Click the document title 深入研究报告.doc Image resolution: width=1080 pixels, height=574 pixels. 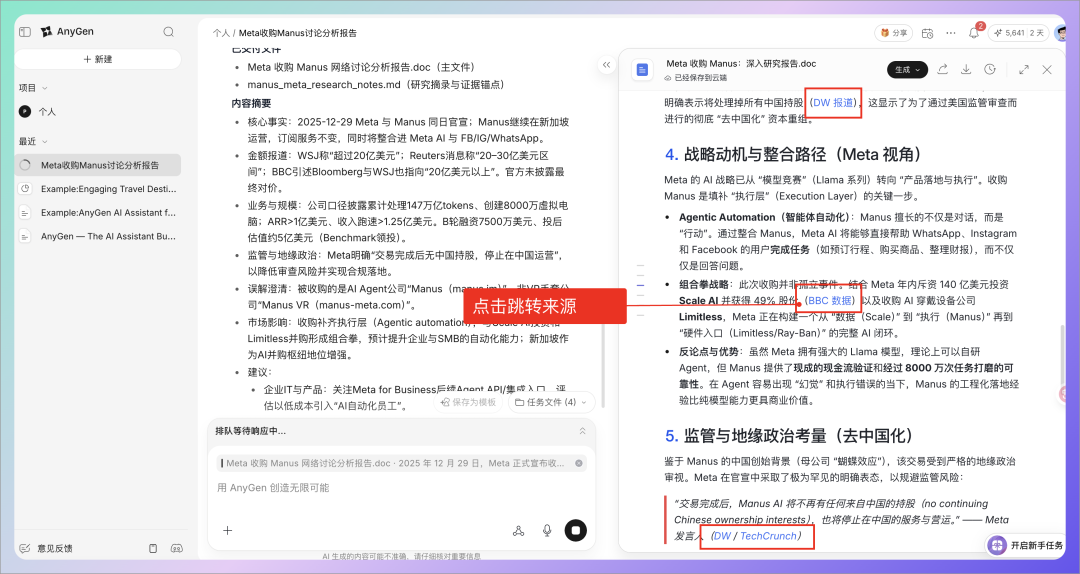click(741, 63)
